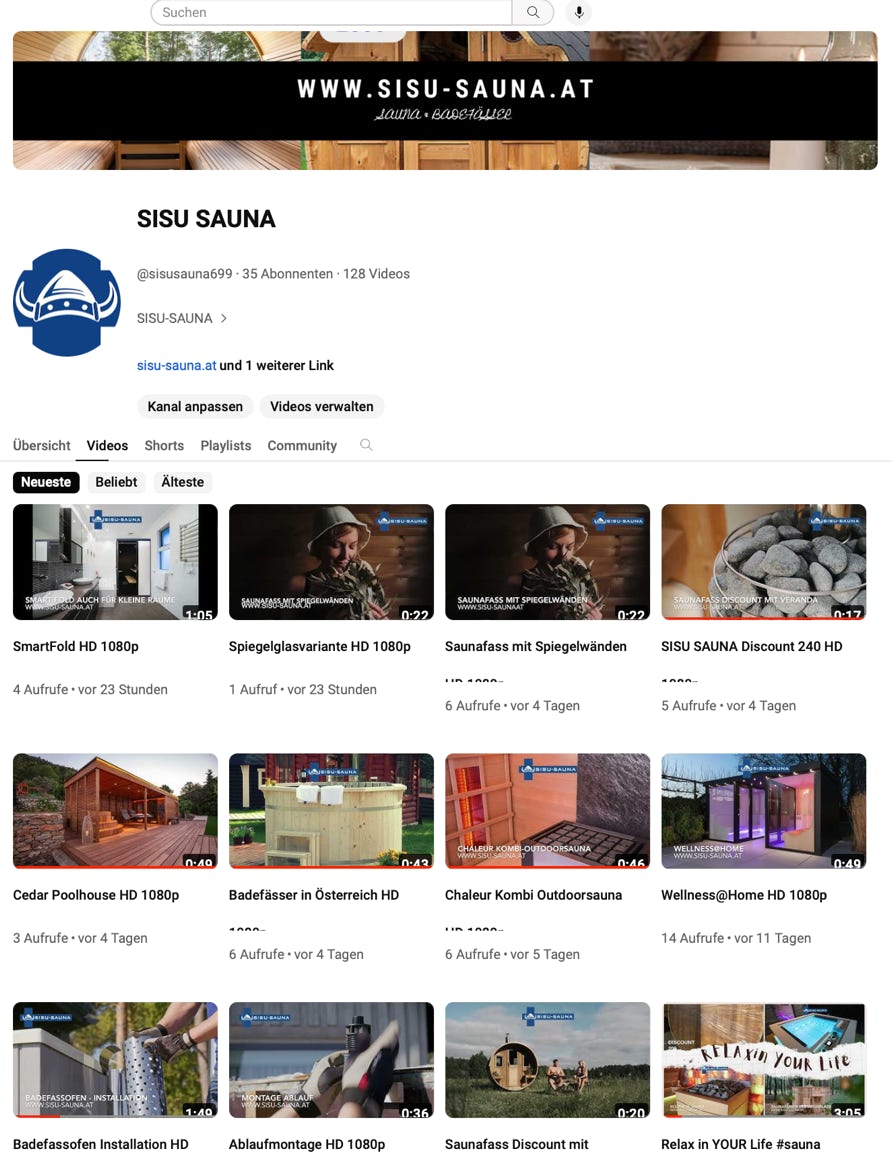
Task: Show 'und 1 weiterer Link'
Action: [277, 365]
